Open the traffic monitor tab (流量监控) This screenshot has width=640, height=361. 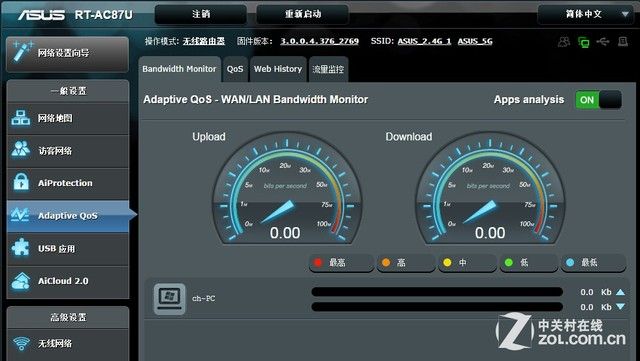click(x=328, y=69)
